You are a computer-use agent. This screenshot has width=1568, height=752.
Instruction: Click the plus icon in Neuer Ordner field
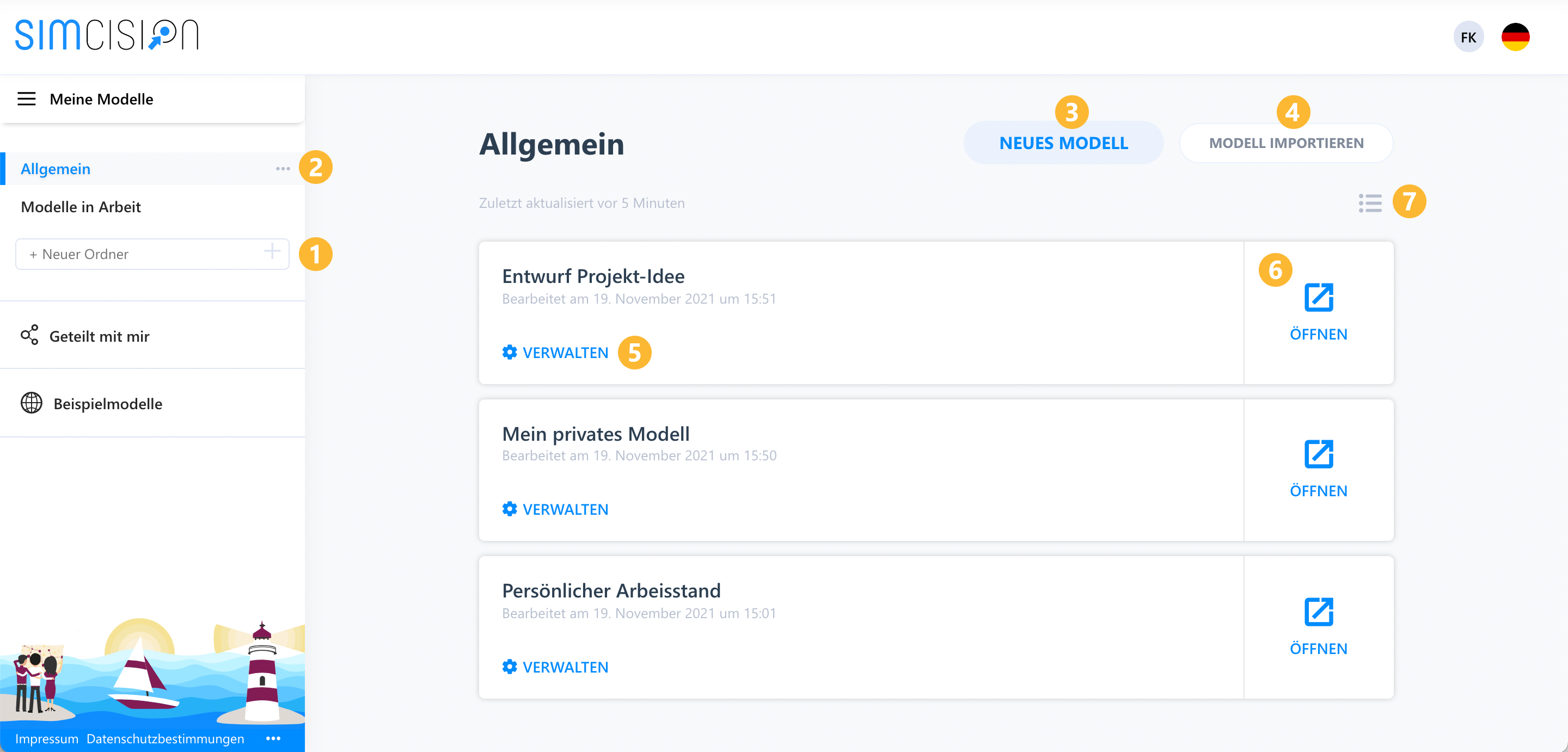tap(272, 251)
